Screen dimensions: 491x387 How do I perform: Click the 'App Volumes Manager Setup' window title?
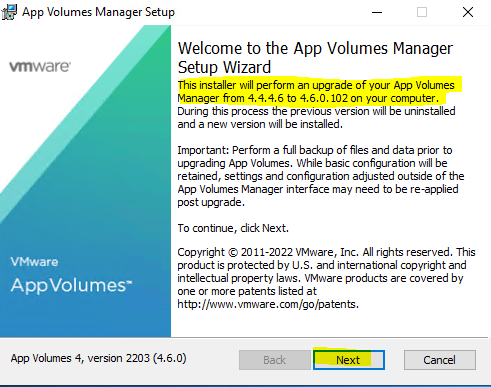[98, 12]
